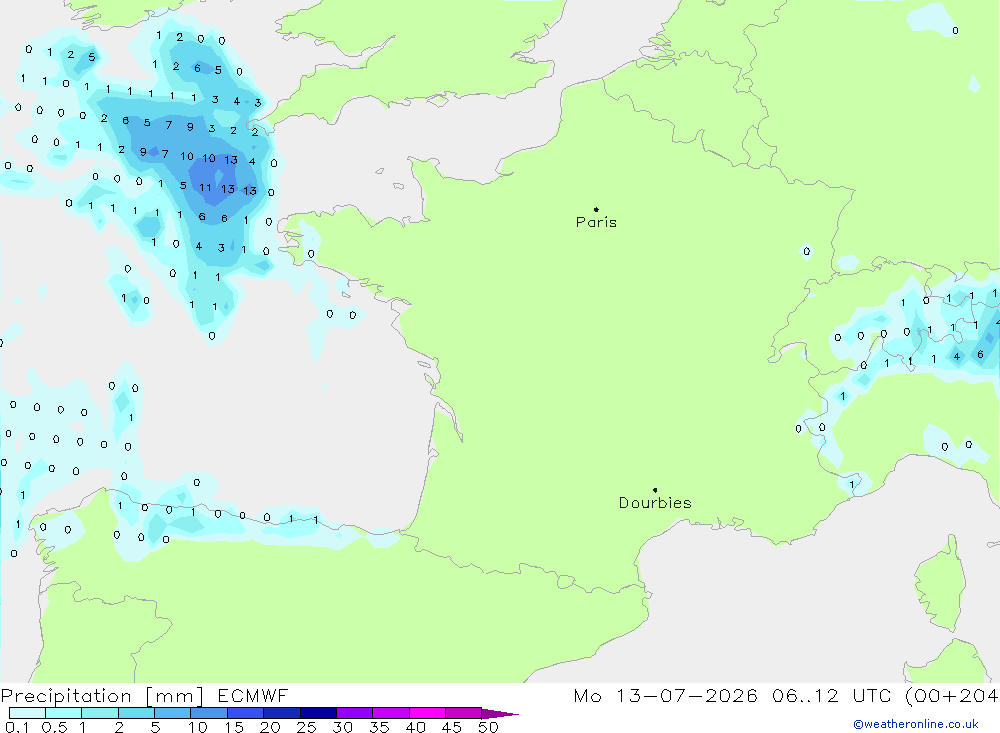Click the Paris city label
The image size is (1000, 733).
(596, 222)
